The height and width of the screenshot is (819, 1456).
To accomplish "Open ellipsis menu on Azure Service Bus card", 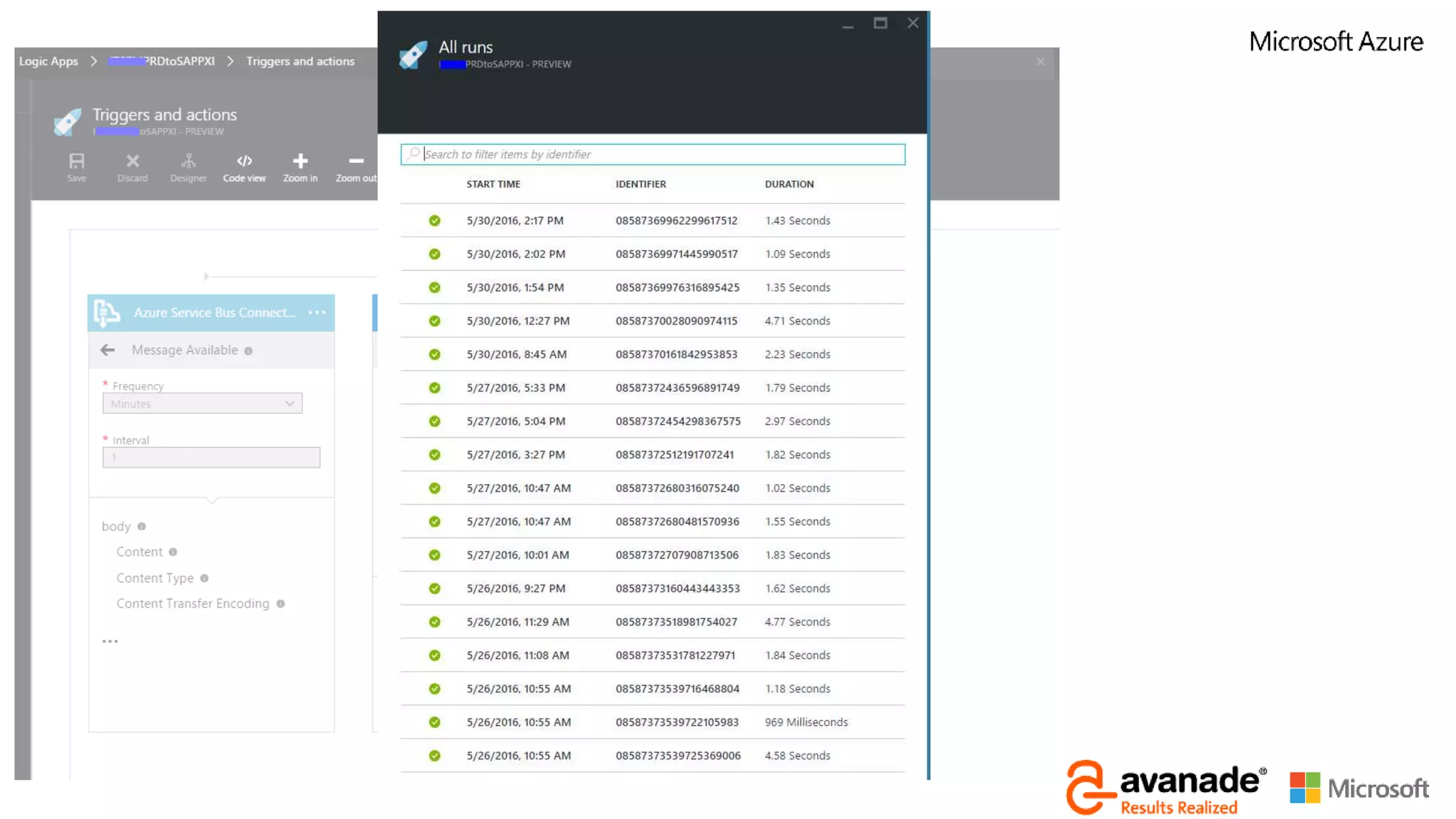I will pyautogui.click(x=317, y=312).
